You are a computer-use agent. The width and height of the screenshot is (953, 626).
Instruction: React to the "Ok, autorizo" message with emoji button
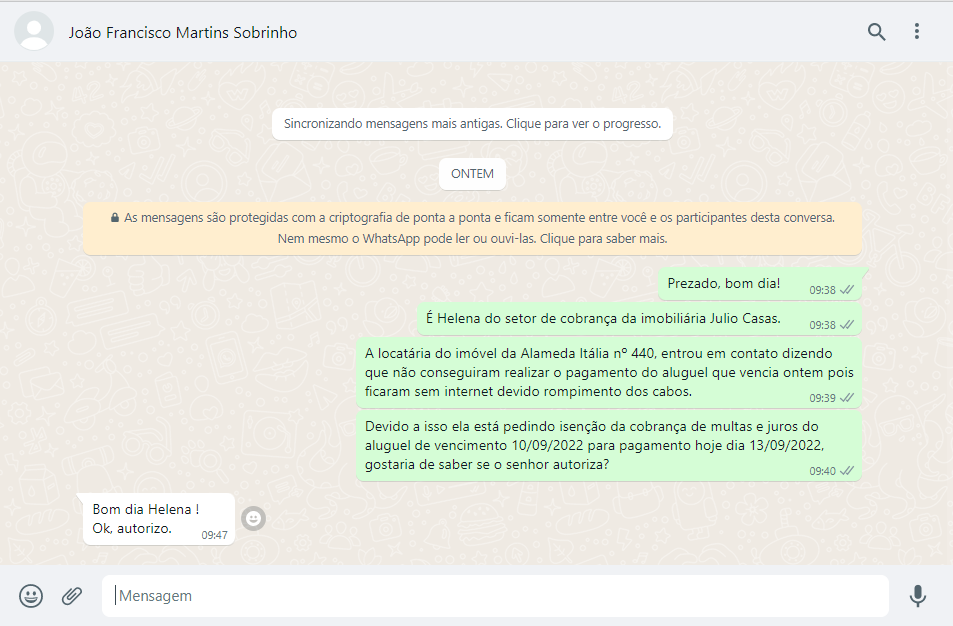[x=254, y=519]
